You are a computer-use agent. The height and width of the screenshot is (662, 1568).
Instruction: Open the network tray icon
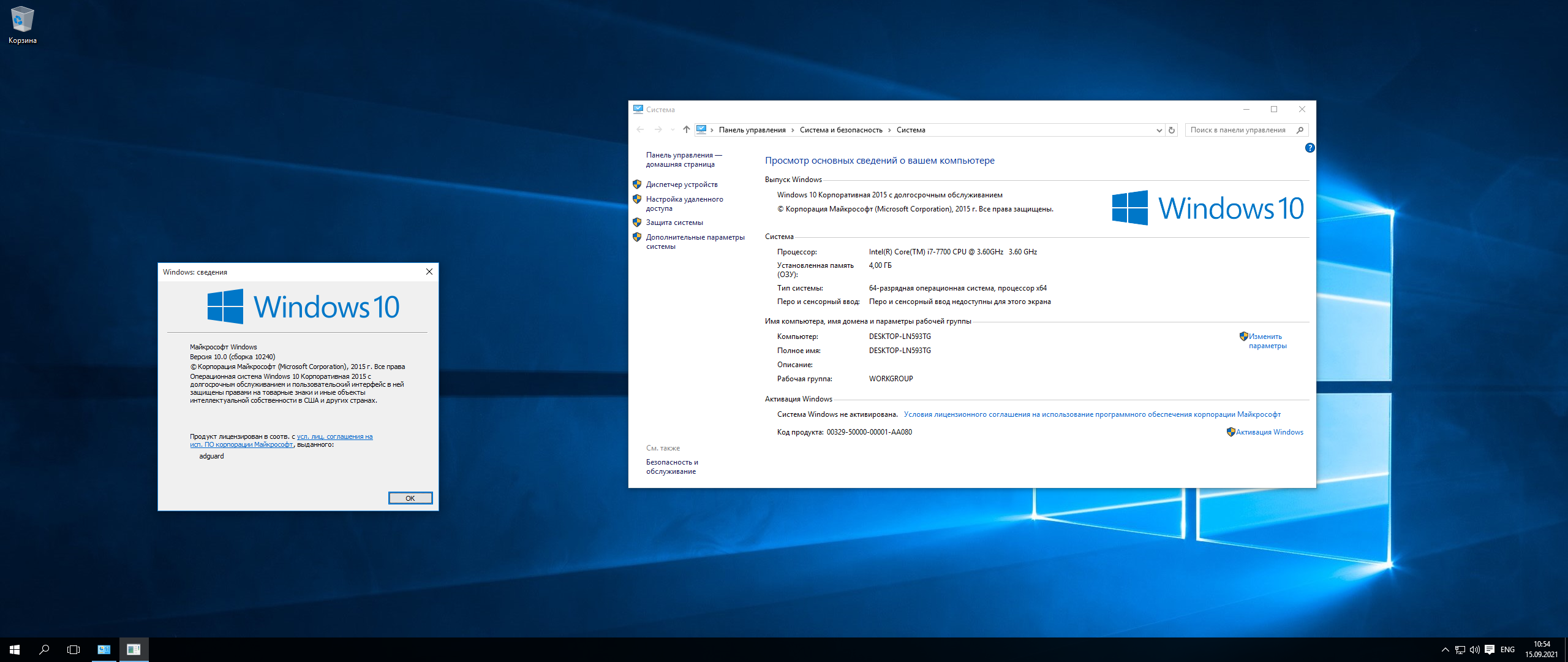pos(1460,650)
